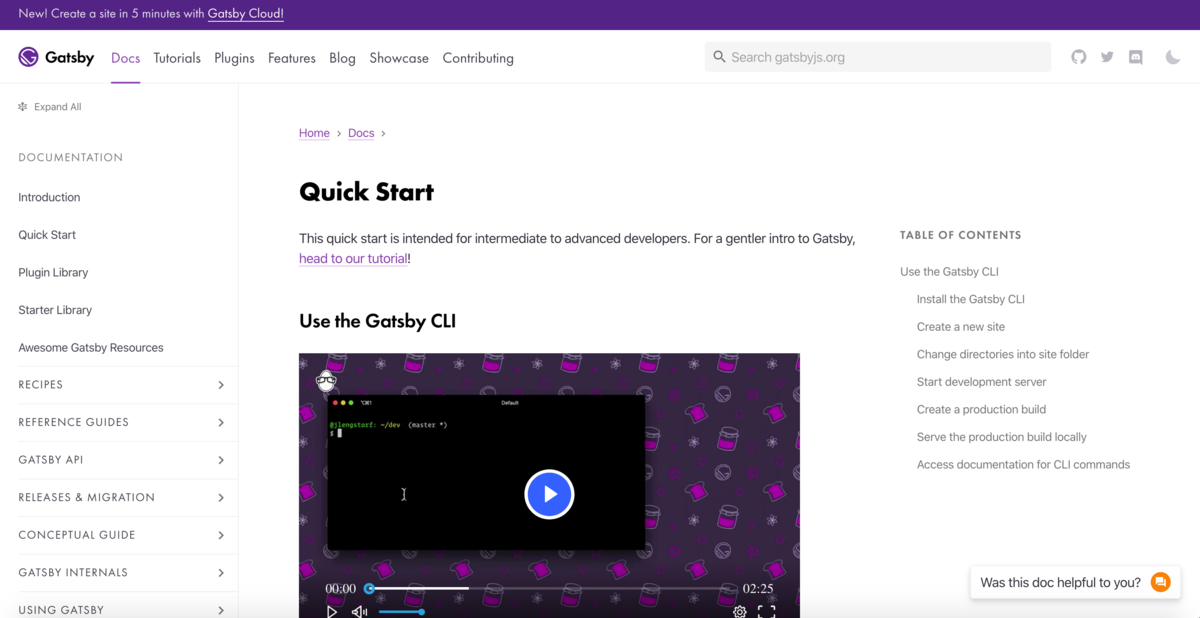Open the GitHub icon link
Screen dimensions: 1200x618
click(1078, 57)
